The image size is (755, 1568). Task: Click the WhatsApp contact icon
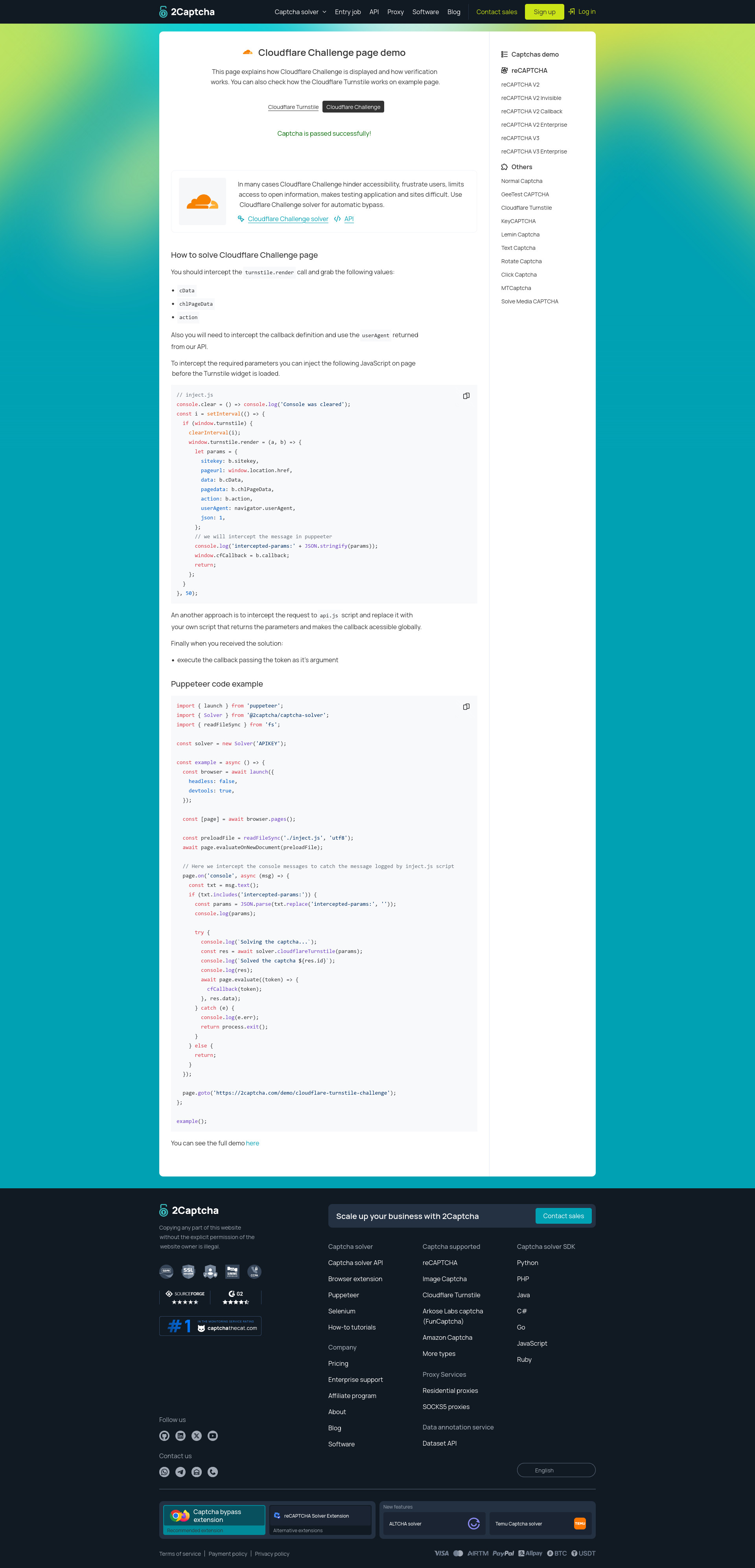point(164,1472)
